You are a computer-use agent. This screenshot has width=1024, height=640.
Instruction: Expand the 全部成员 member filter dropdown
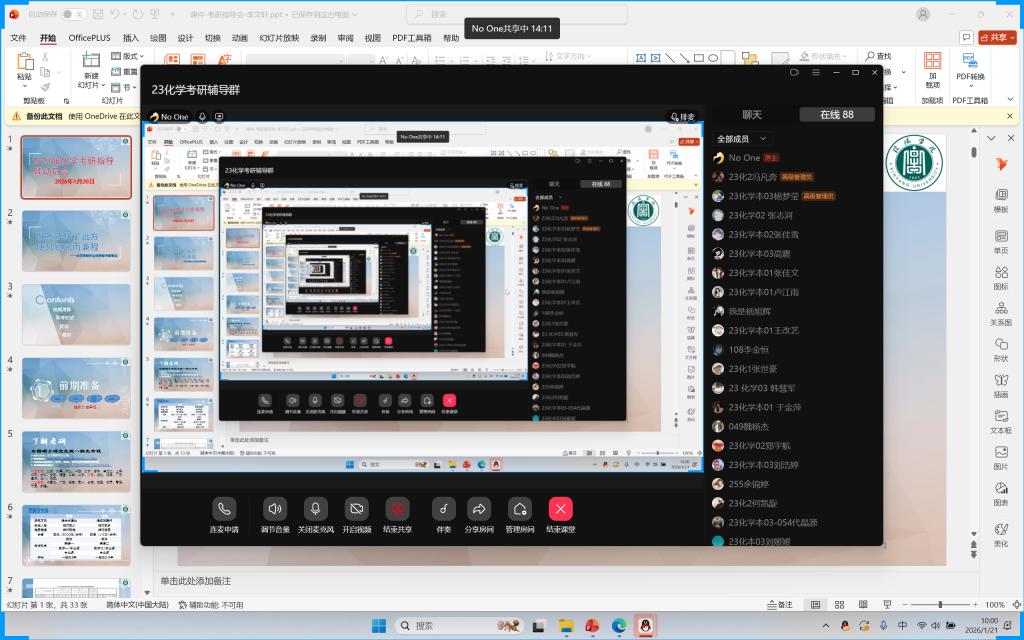click(743, 139)
